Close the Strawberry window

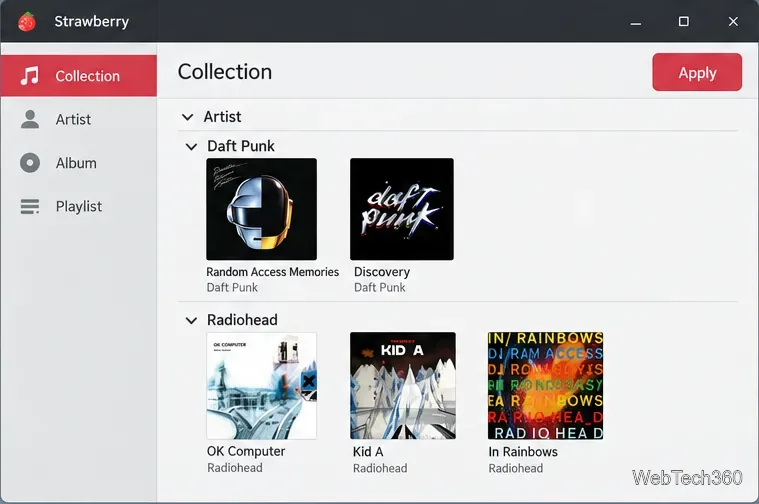[x=733, y=21]
